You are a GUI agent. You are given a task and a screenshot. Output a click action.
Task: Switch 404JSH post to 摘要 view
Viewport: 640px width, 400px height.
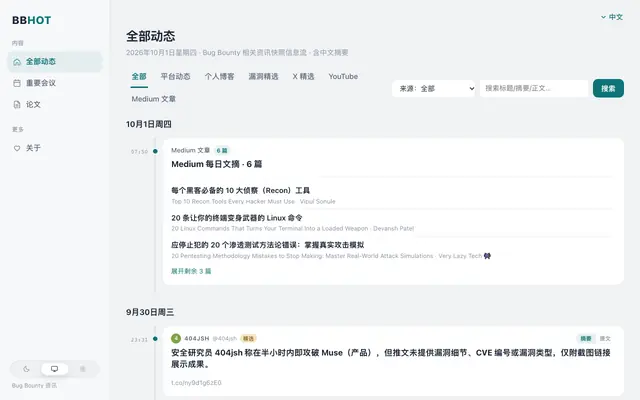[586, 338]
